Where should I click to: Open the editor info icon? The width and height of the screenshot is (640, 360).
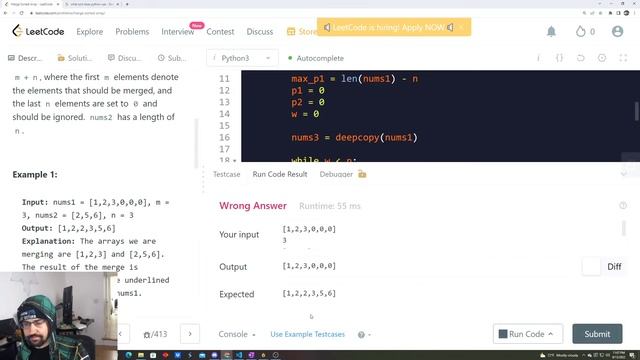(x=538, y=58)
